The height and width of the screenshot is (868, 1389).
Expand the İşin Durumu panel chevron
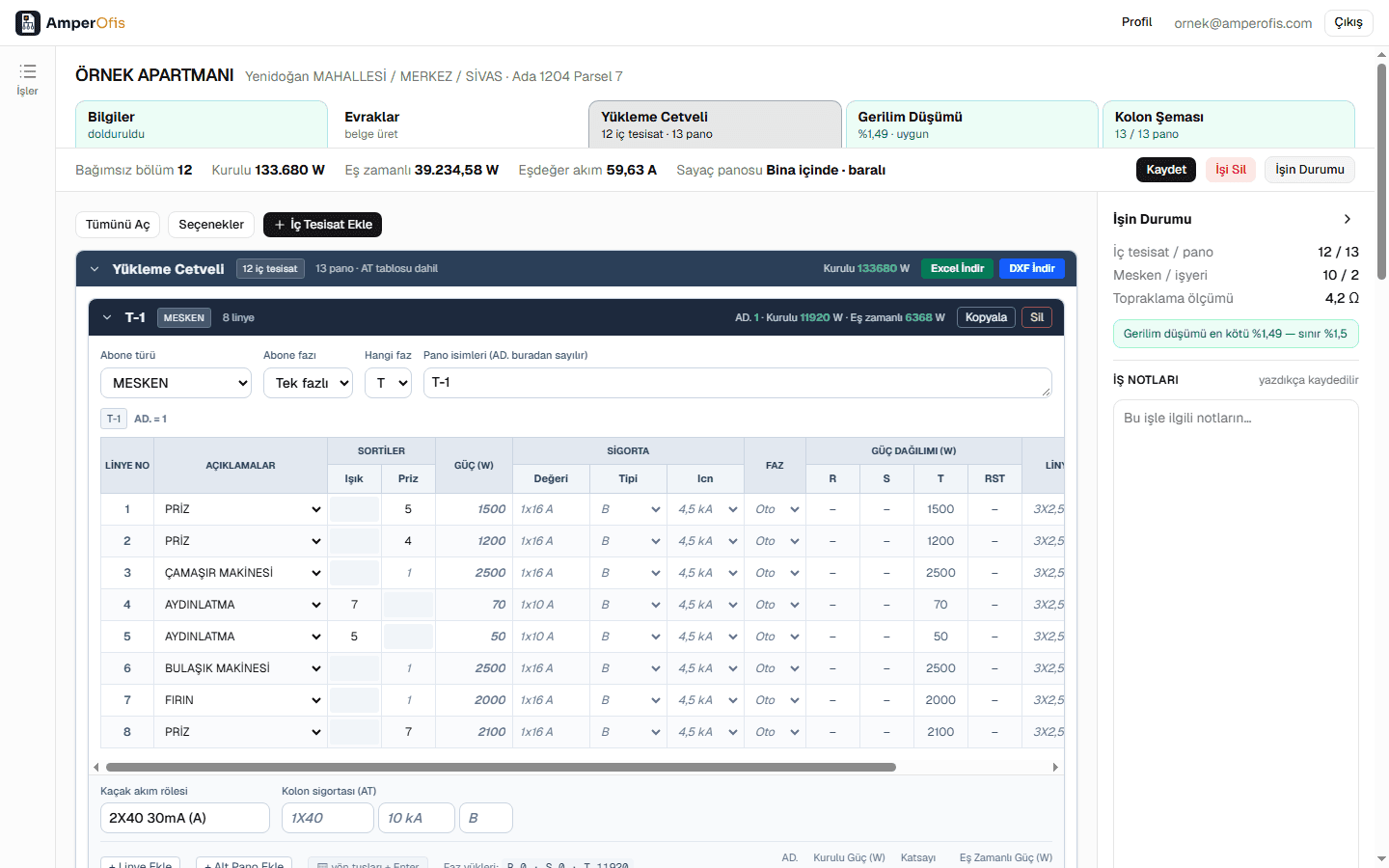(x=1348, y=219)
